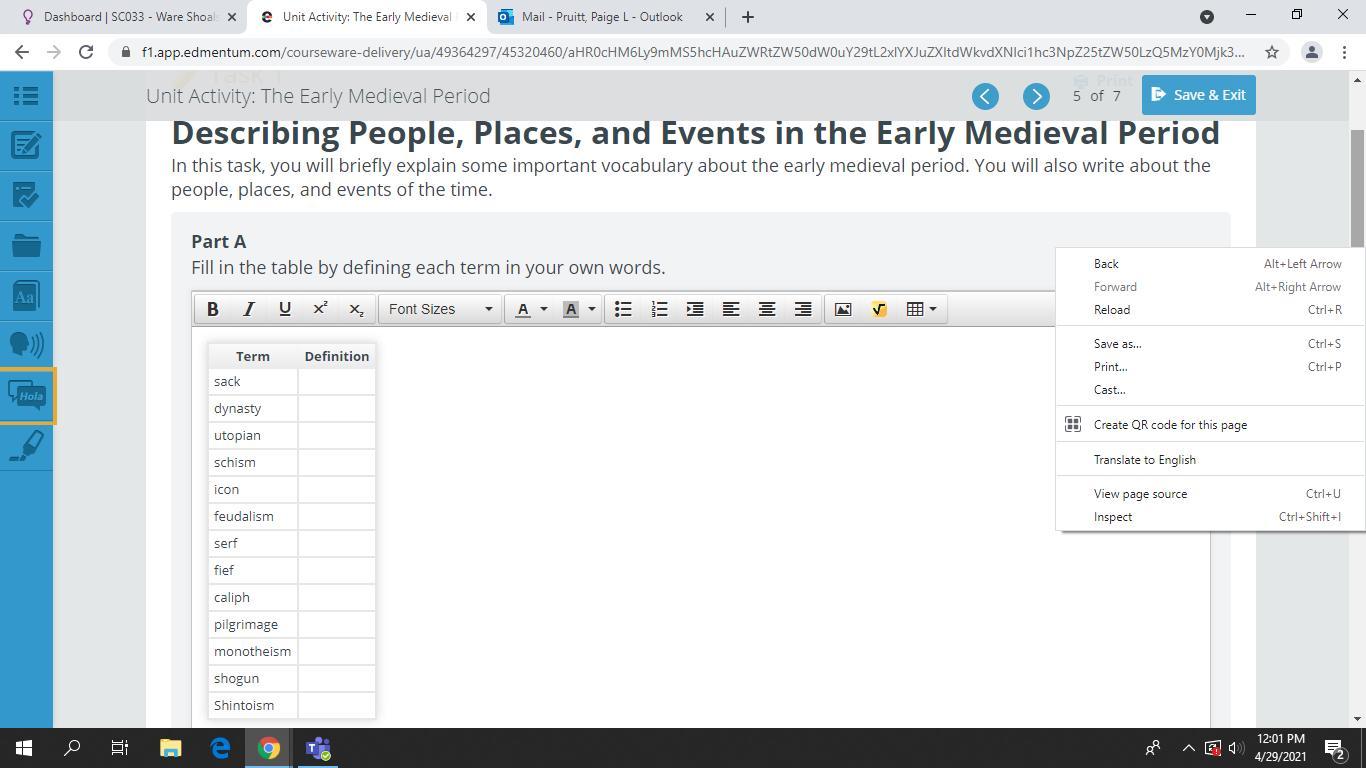The width and height of the screenshot is (1366, 768).
Task: Switch to the Outlook Mail tab
Action: pos(607,17)
